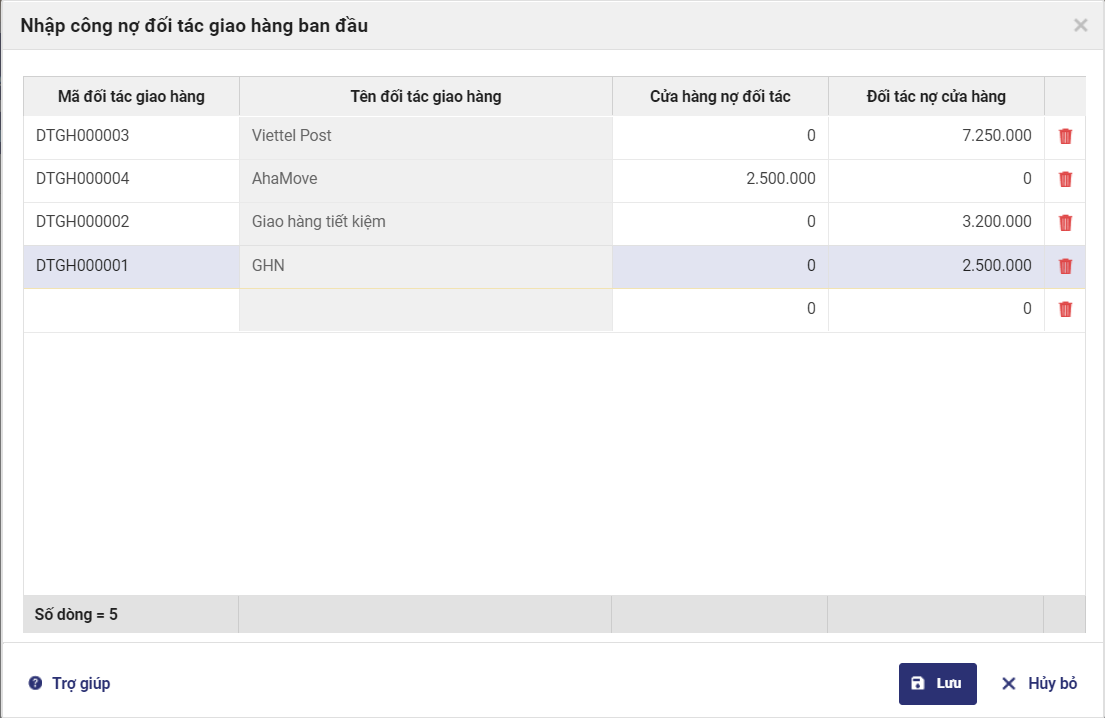
Task: Remove Giao hàng tiết kiệm row via trash icon
Action: (x=1065, y=222)
